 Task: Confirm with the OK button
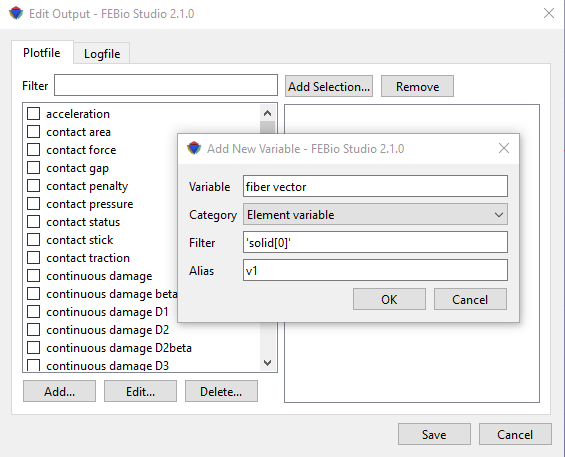click(x=389, y=299)
